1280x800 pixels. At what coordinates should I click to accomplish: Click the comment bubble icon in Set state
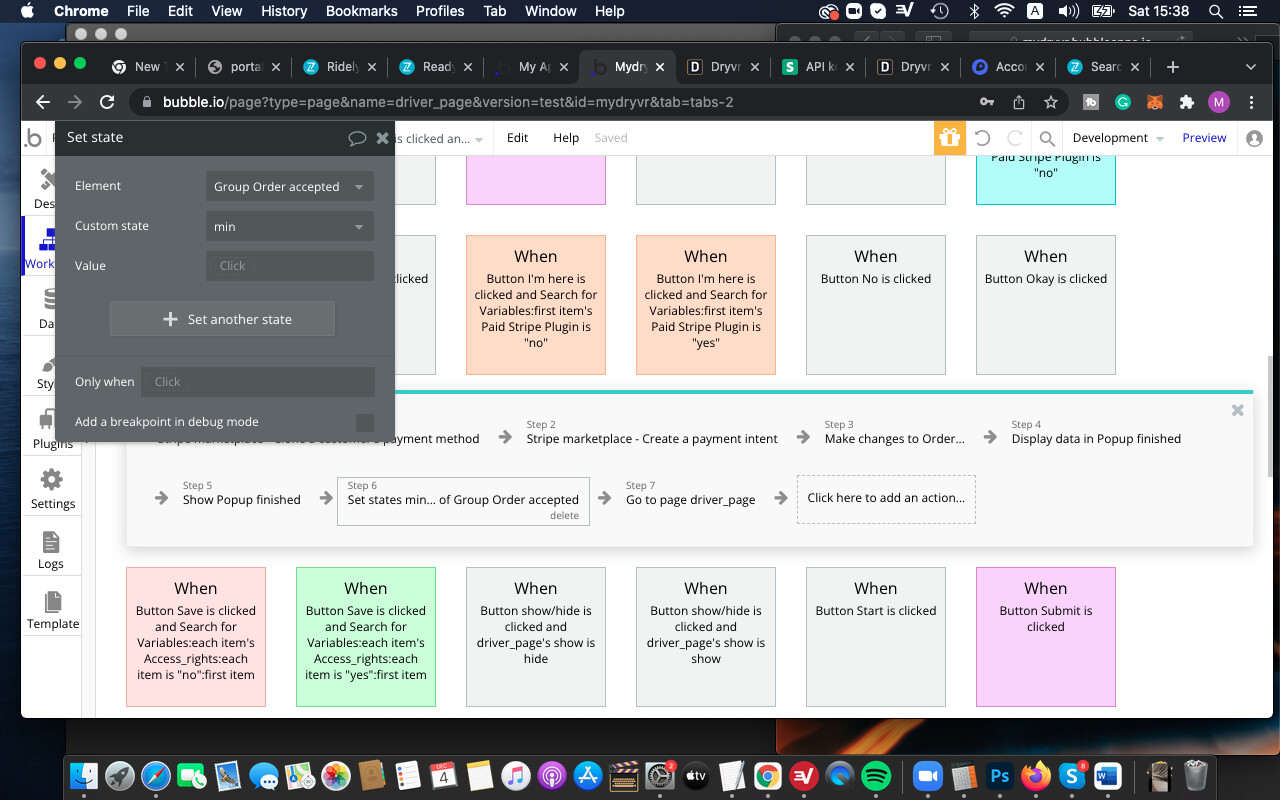pyautogui.click(x=357, y=138)
